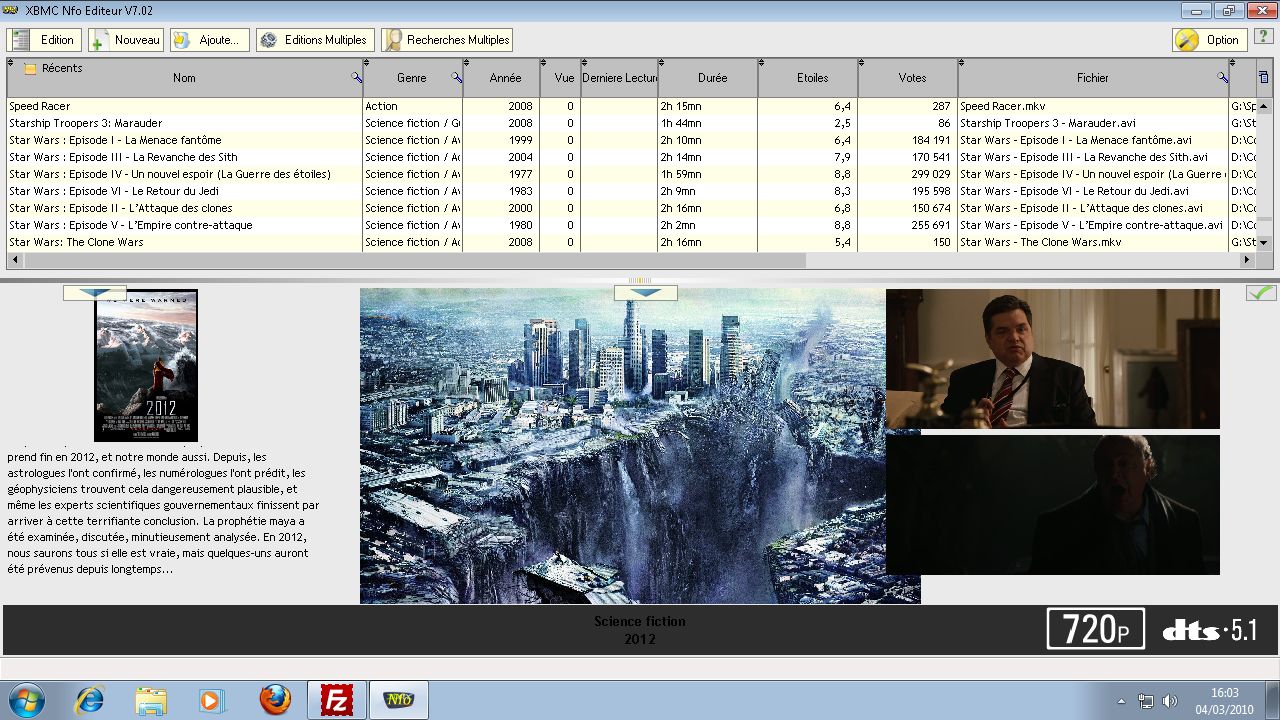Click the dts 5.1 audio badge
The width and height of the screenshot is (1280, 720).
tap(1209, 630)
